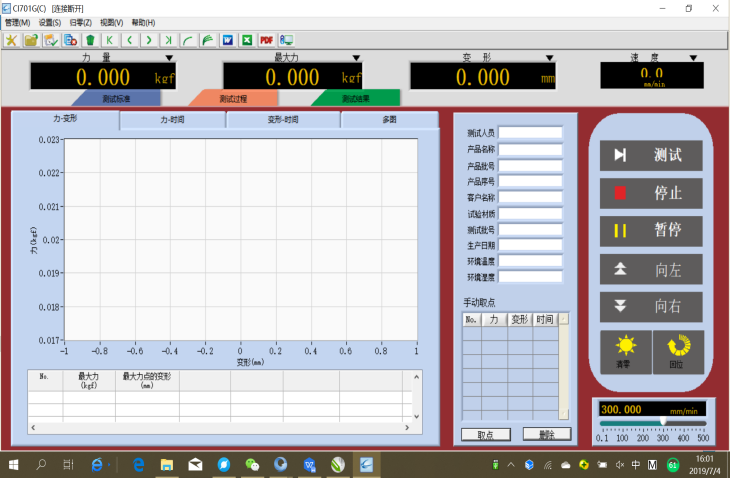This screenshot has height=478, width=730.
Task: Expand the 变形 unit dropdown arrow
Action: 549,58
